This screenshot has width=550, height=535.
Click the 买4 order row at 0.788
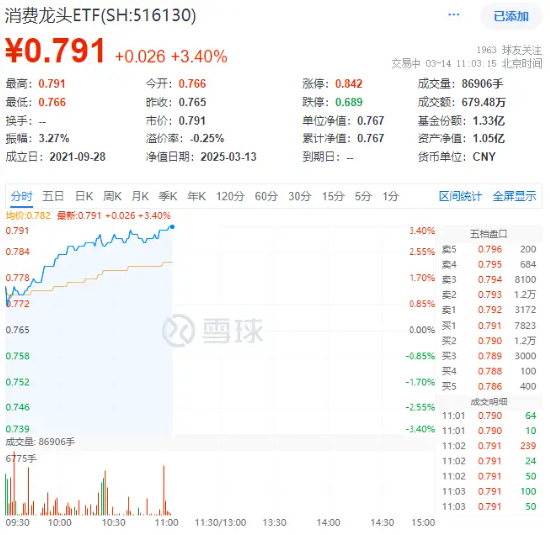489,371
